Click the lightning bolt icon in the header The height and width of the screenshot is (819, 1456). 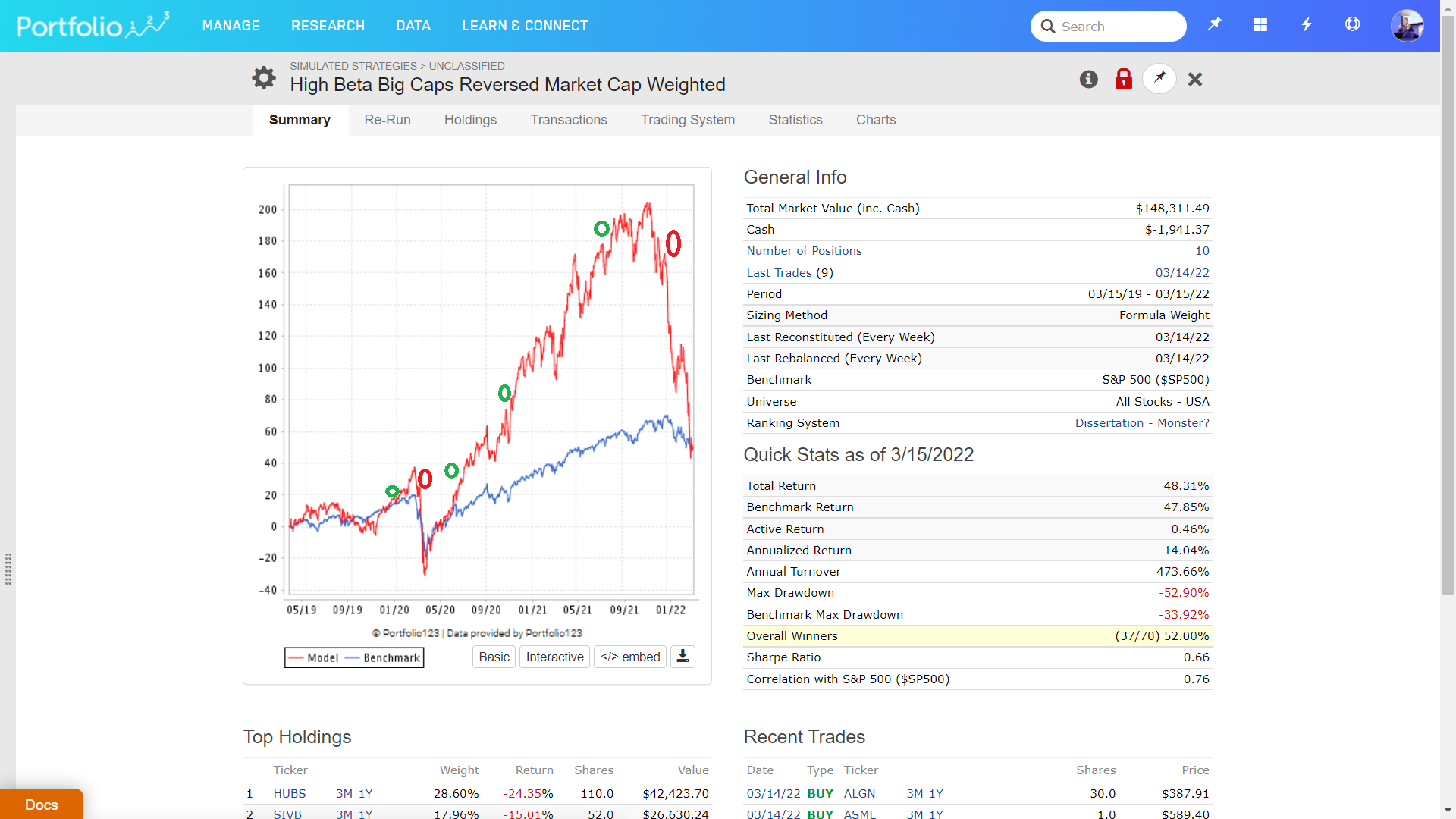[x=1307, y=25]
